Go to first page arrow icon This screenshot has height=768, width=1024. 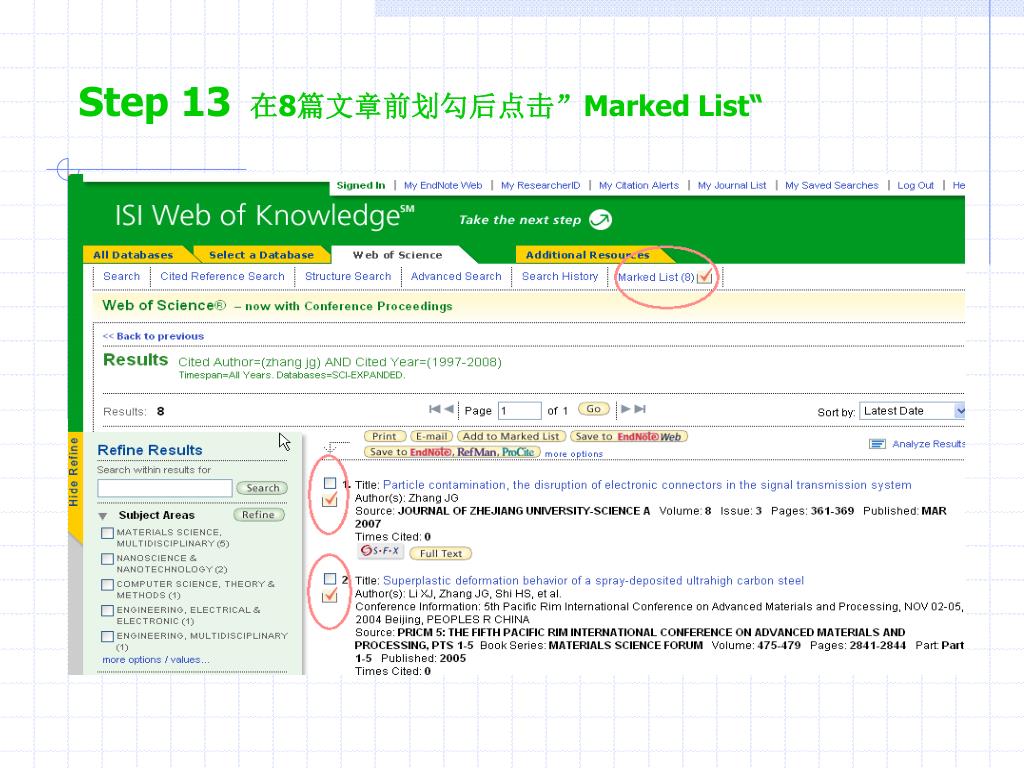click(434, 409)
